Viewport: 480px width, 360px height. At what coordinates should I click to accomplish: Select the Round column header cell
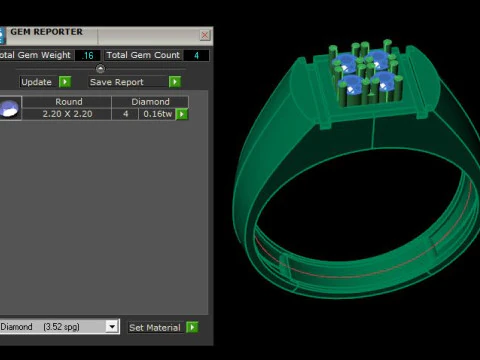click(67, 102)
